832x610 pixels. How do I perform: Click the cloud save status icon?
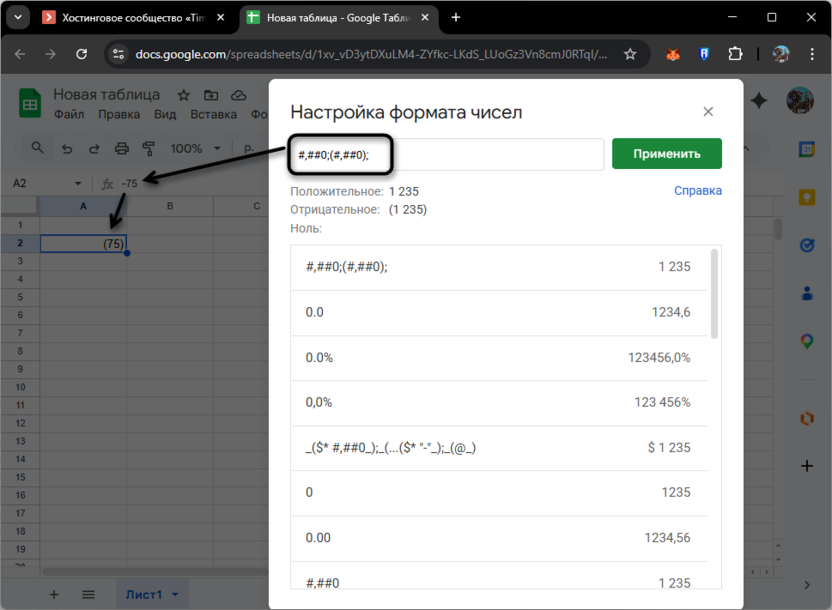(x=237, y=94)
